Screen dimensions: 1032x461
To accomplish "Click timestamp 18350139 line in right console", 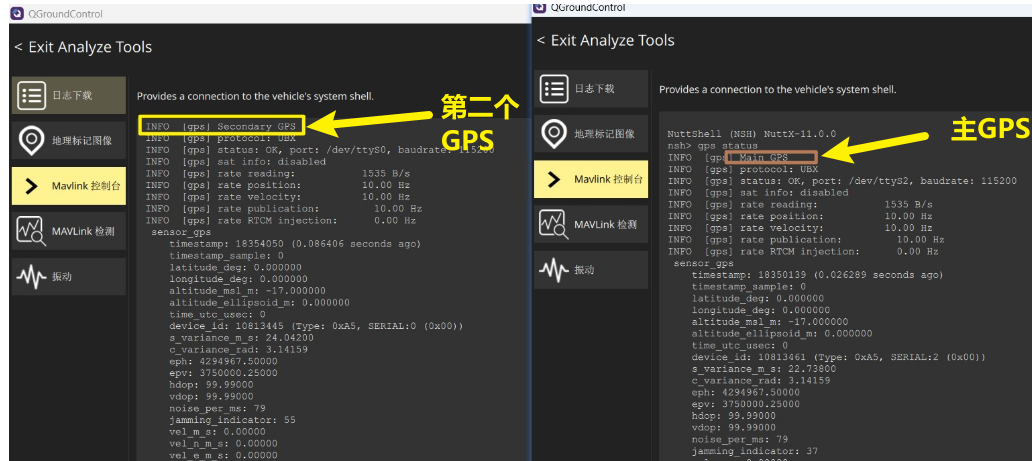I will pyautogui.click(x=817, y=275).
